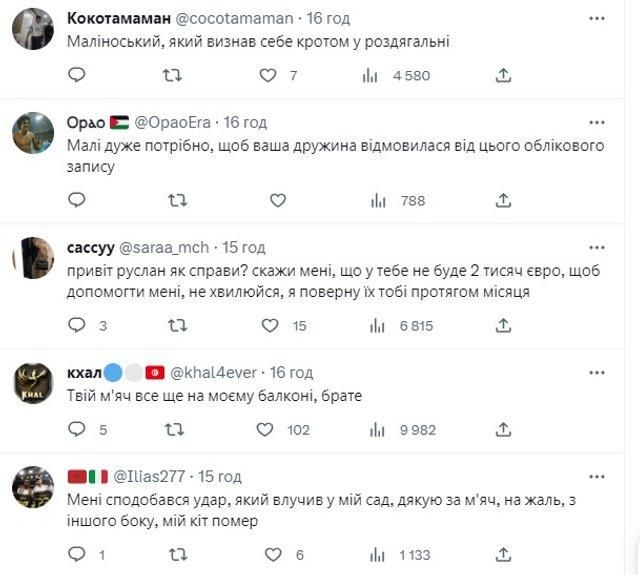
Task: Open the сассуу user avatar
Action: pos(33,258)
